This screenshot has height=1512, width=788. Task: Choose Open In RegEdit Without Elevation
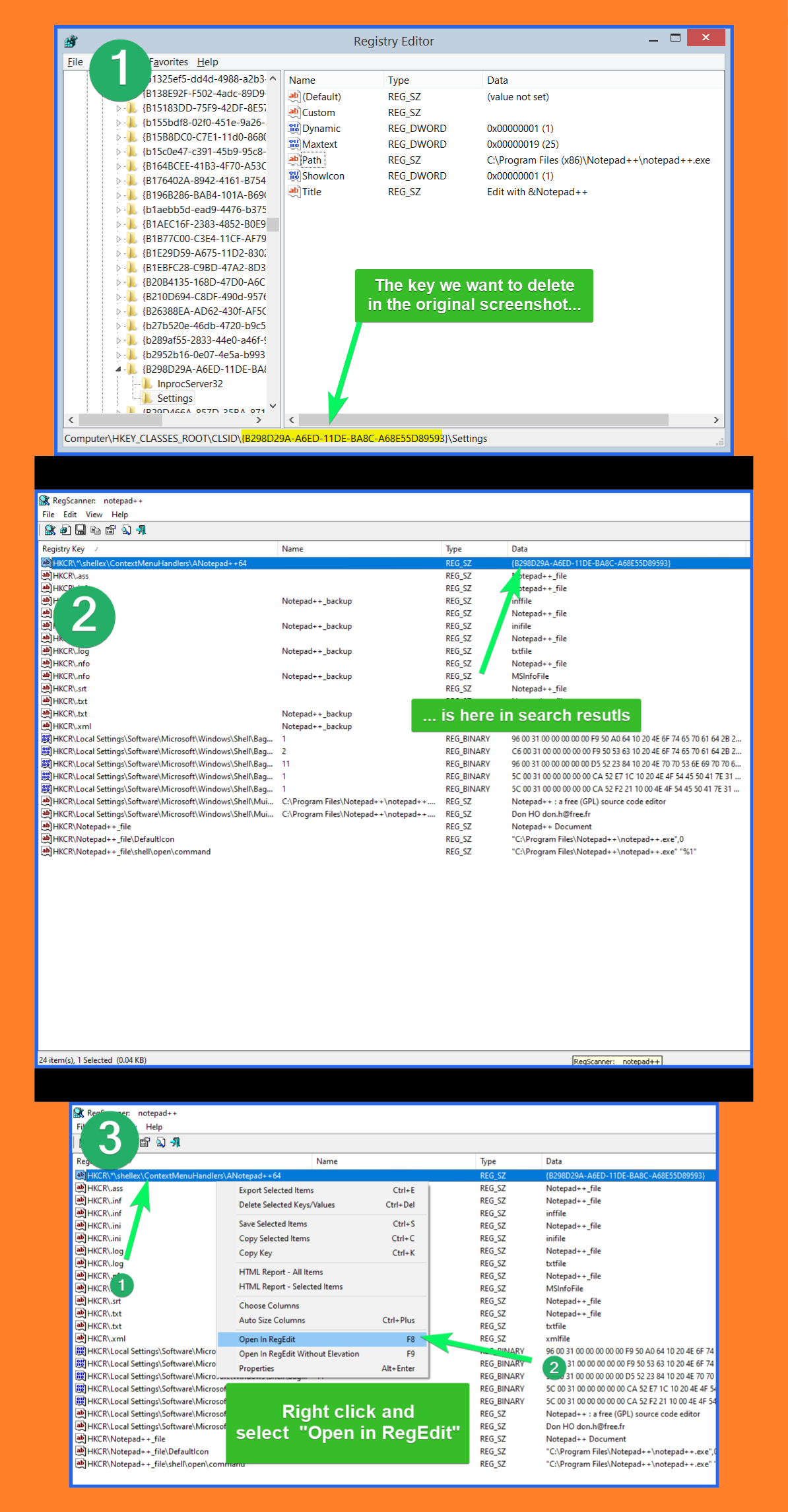click(323, 1354)
